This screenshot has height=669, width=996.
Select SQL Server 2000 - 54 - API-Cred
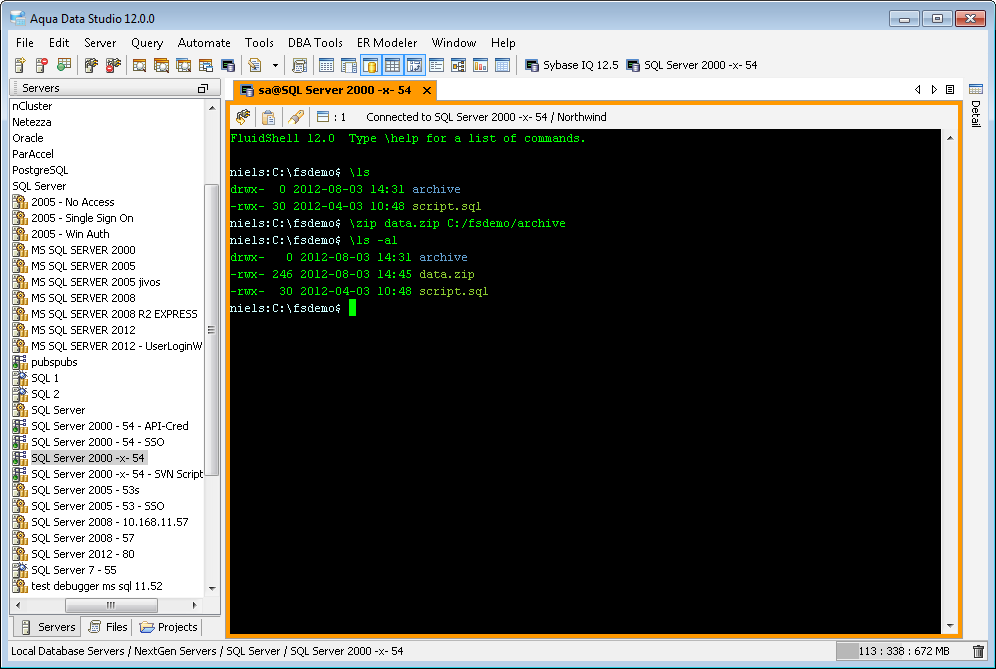[110, 426]
